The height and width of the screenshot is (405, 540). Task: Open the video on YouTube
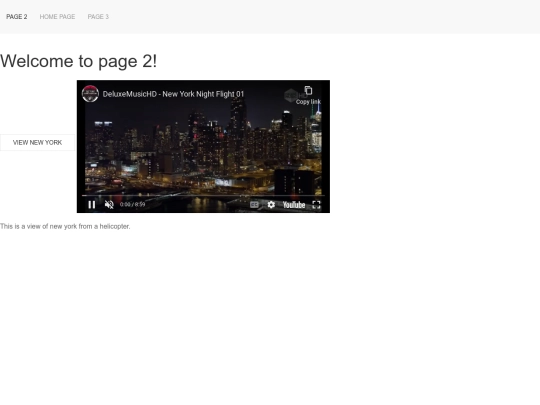(x=294, y=205)
